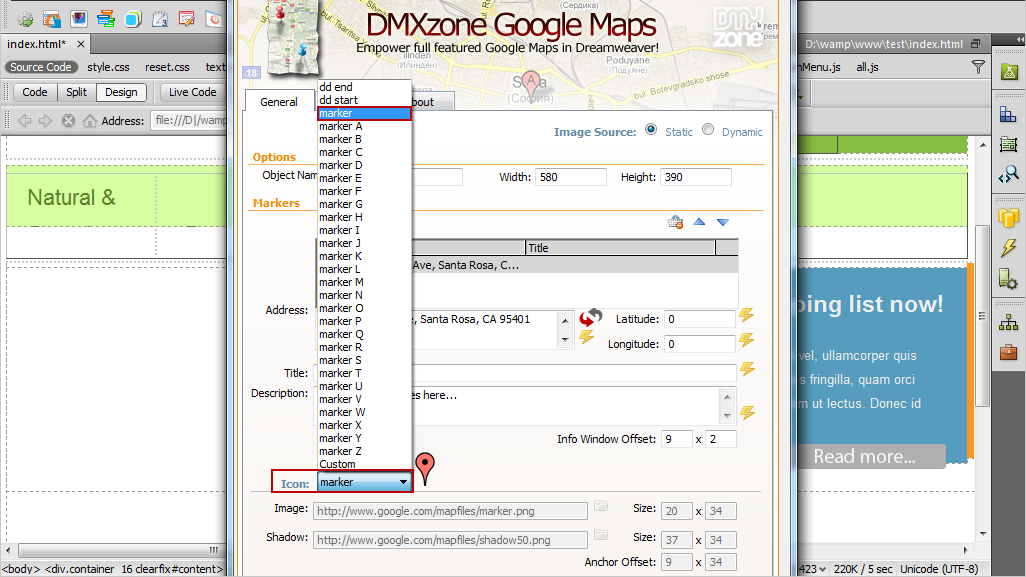Open the green table layout panel icon

point(1008,145)
